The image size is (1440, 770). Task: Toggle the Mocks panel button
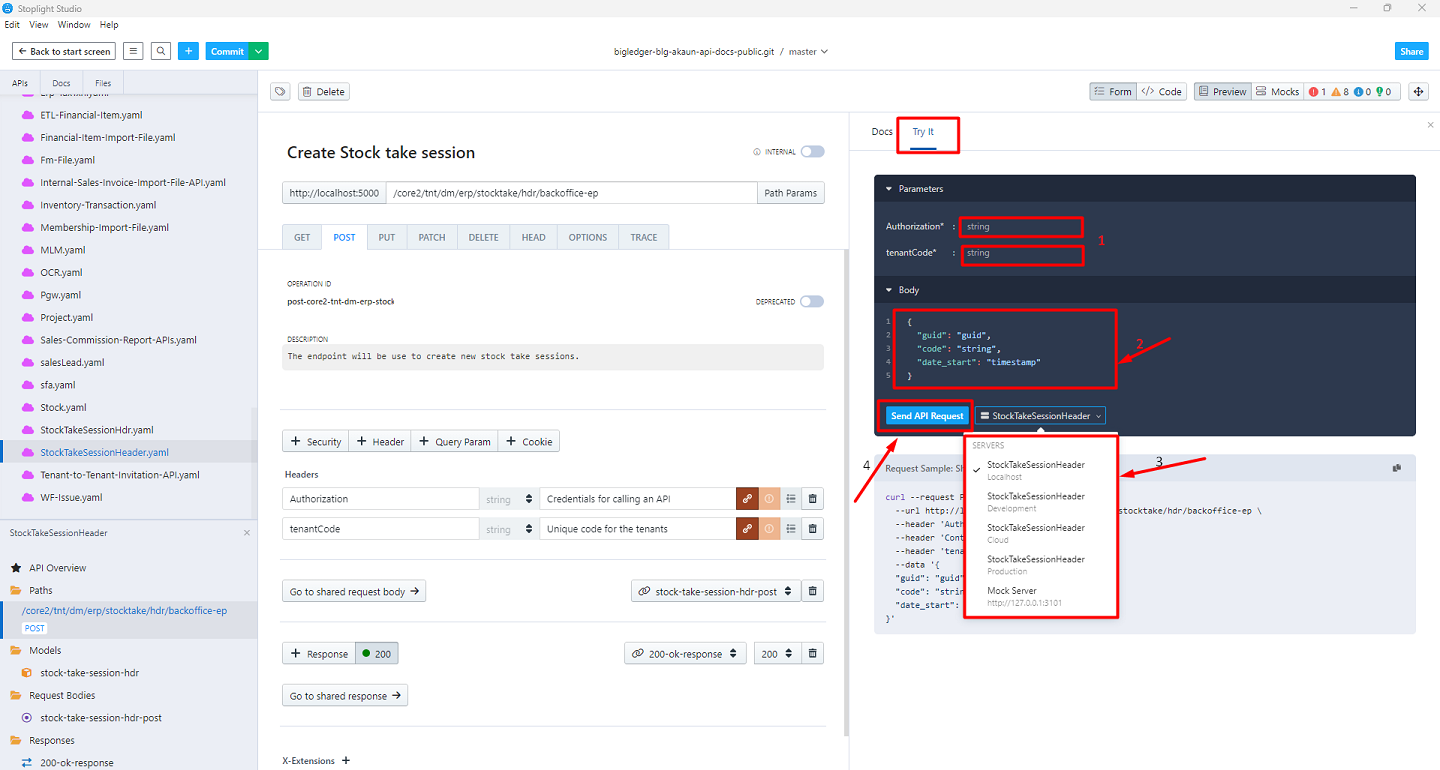1277,92
